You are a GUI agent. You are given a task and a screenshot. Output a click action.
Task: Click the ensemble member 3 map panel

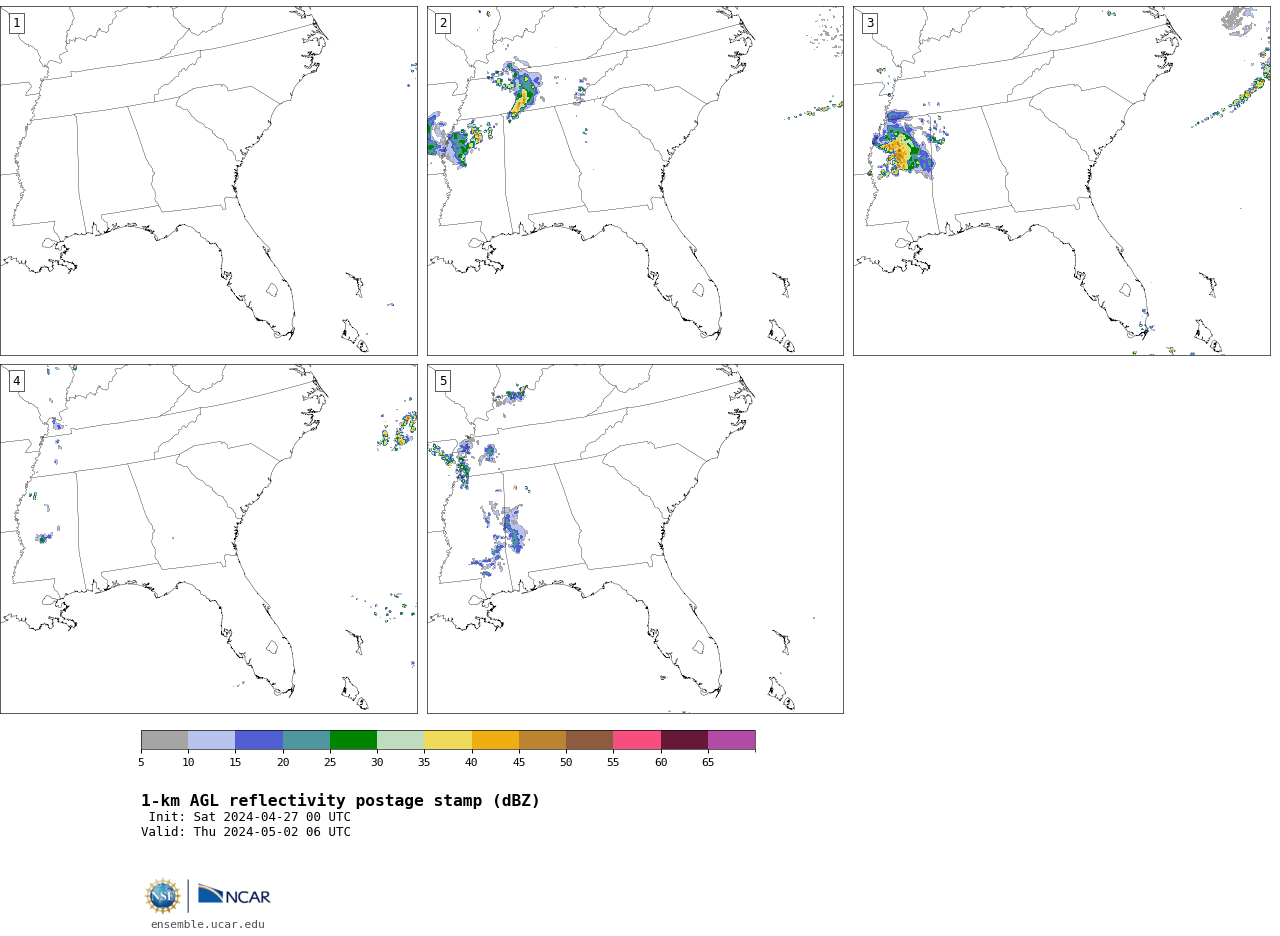pos(1062,181)
